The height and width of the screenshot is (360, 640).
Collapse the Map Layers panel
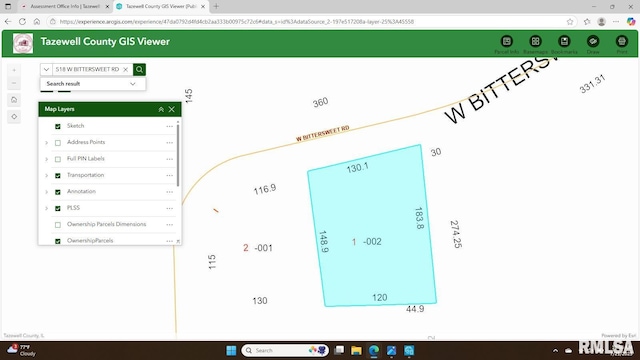(x=161, y=109)
